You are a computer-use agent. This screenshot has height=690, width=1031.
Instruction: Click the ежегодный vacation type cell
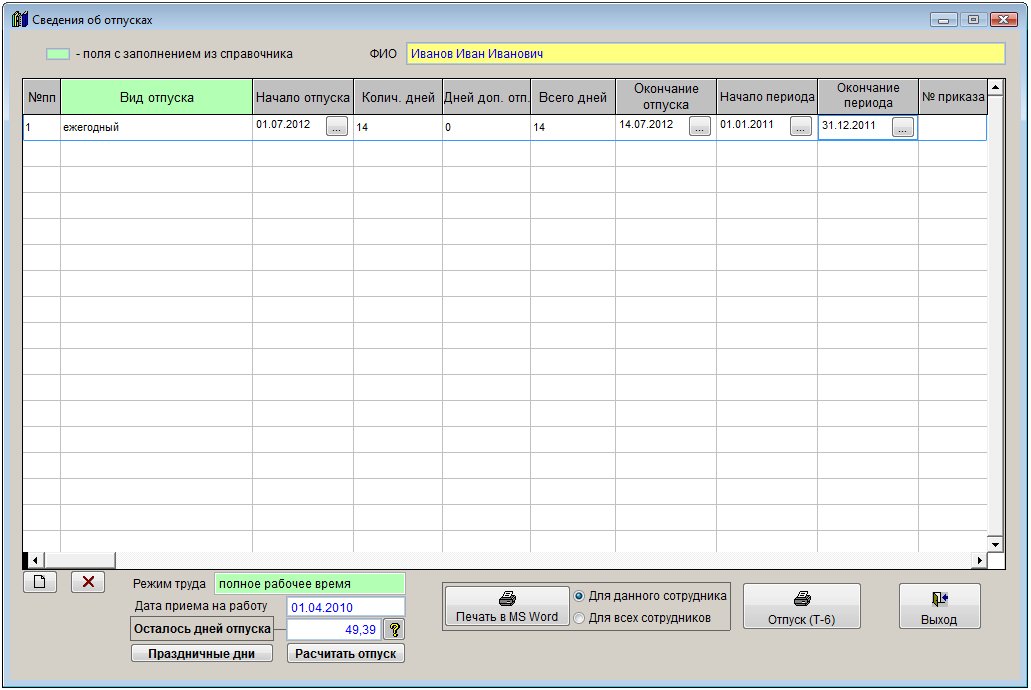tap(156, 128)
